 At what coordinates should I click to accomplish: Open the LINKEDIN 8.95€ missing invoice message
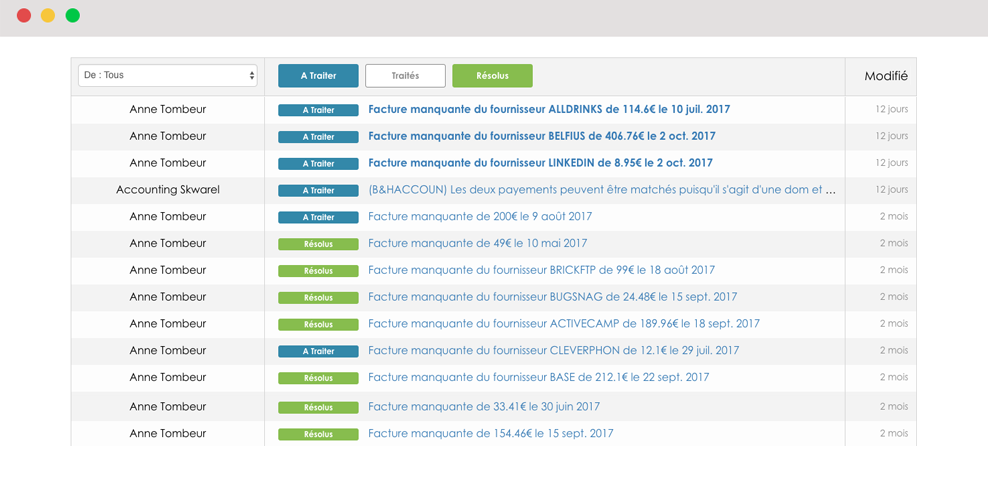[x=541, y=163]
